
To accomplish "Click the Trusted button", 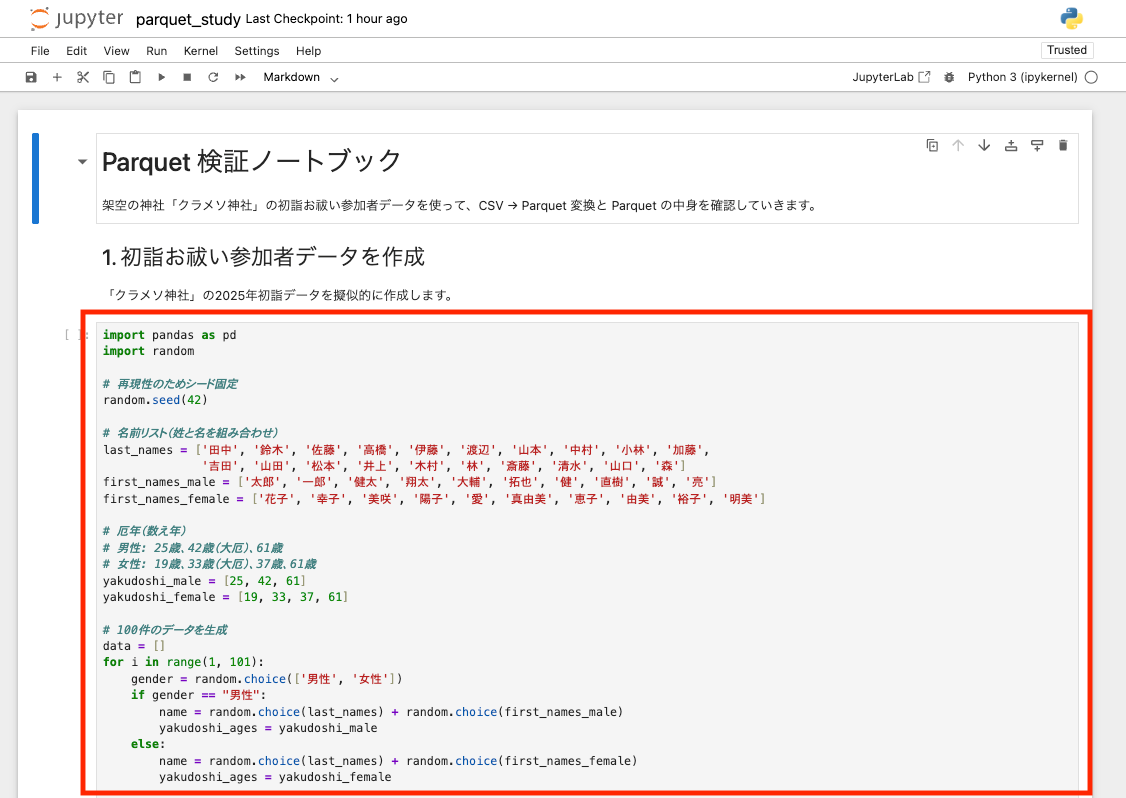I will 1067,49.
